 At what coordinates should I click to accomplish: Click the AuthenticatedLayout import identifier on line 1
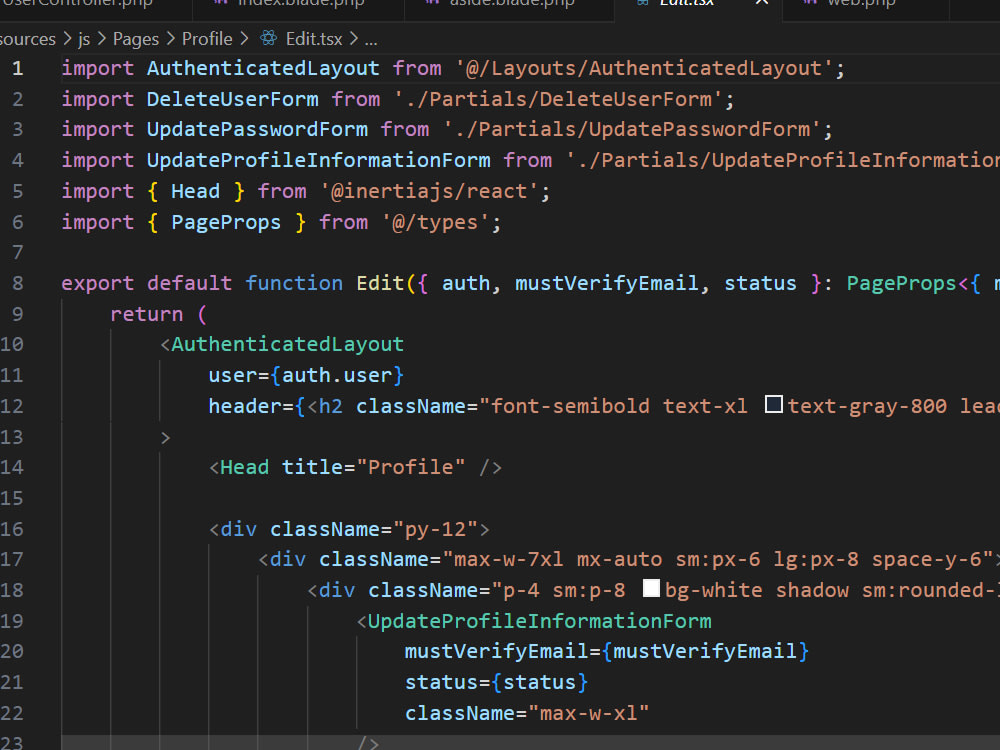pyautogui.click(x=263, y=68)
